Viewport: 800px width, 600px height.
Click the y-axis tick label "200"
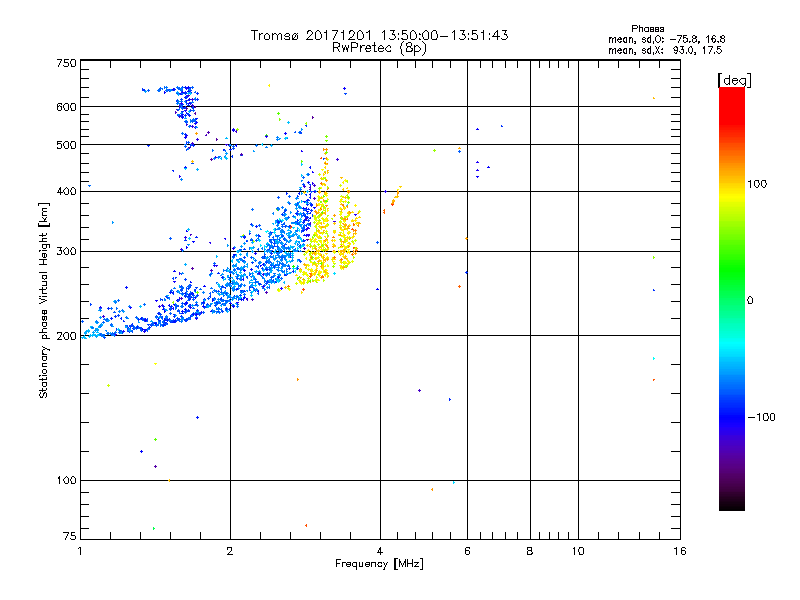tap(66, 336)
